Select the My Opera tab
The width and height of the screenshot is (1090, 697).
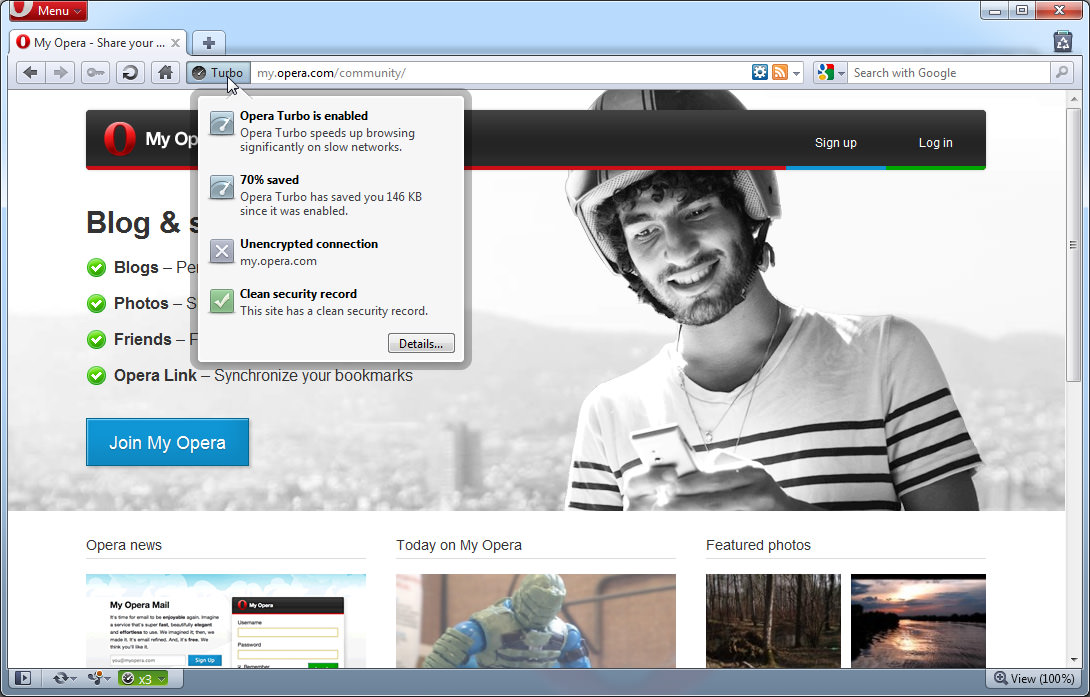[x=95, y=43]
